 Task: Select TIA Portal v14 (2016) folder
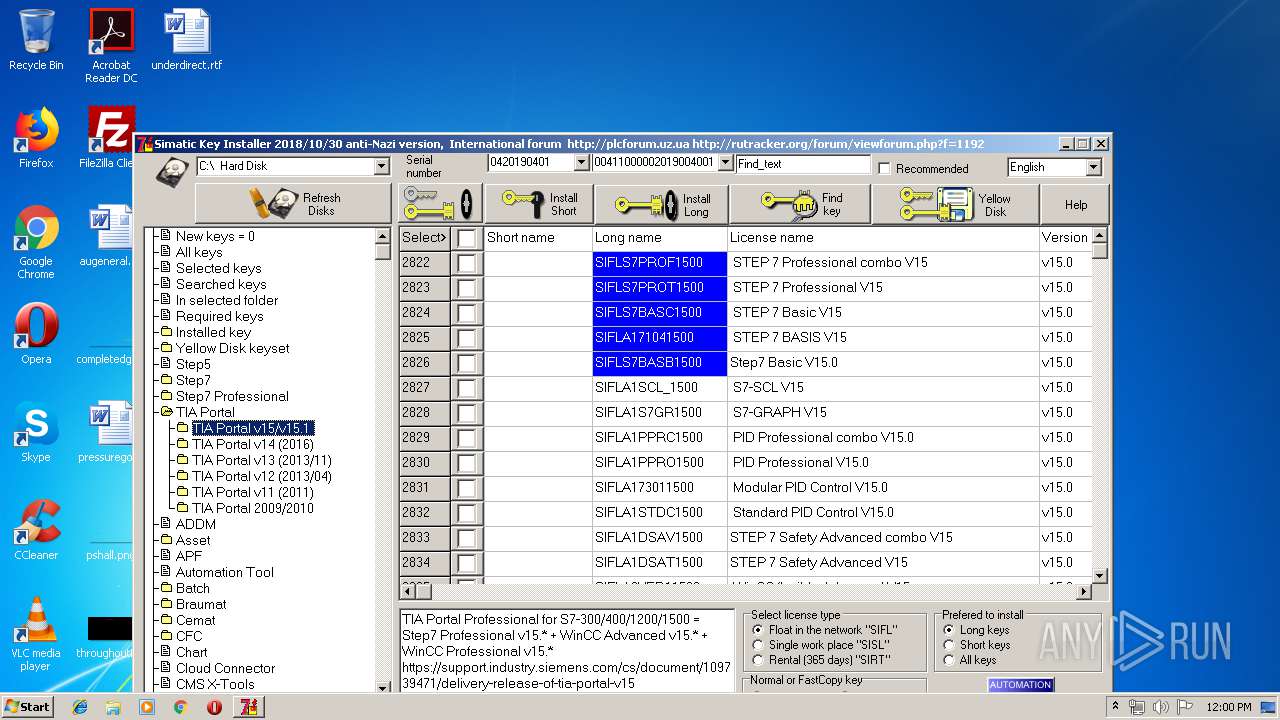coord(253,444)
